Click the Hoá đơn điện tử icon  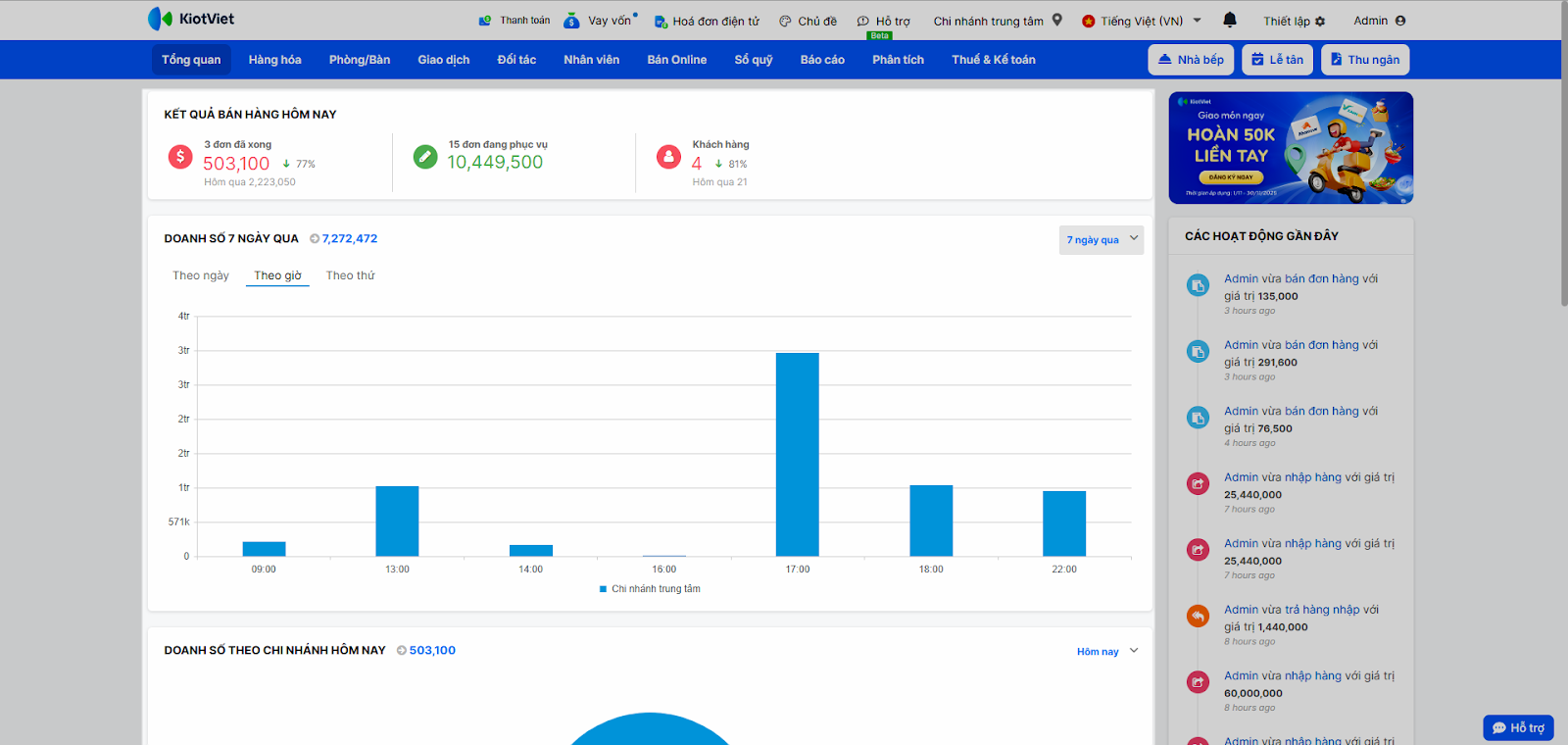tap(661, 22)
